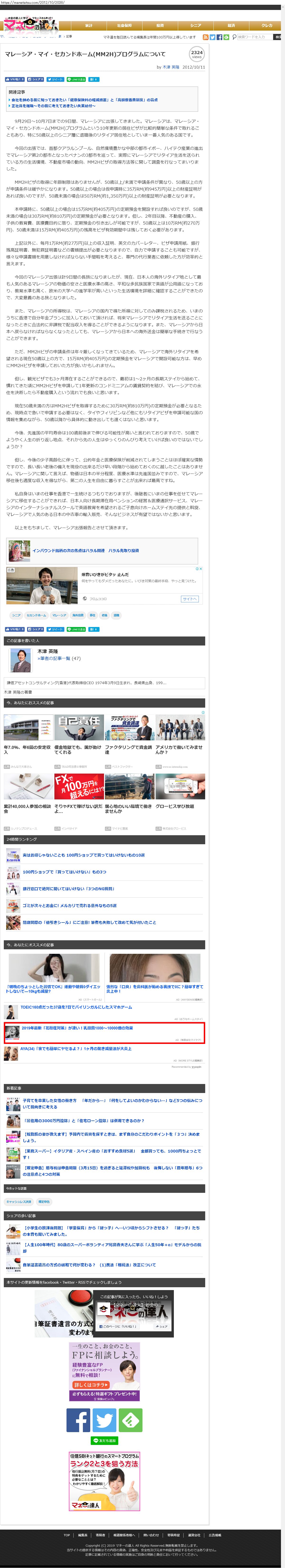285x1568 pixels.
Task: Open the Feedly icon beside header search
Action: click(227, 37)
